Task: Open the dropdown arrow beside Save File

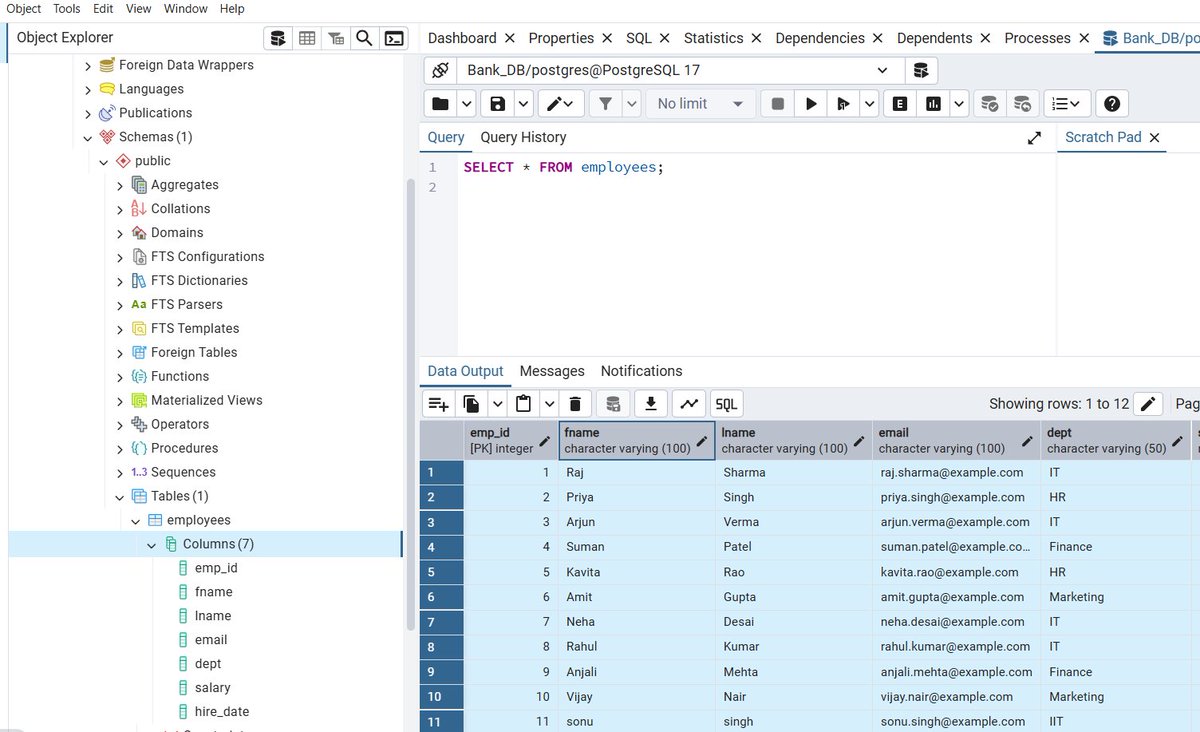Action: coord(524,103)
